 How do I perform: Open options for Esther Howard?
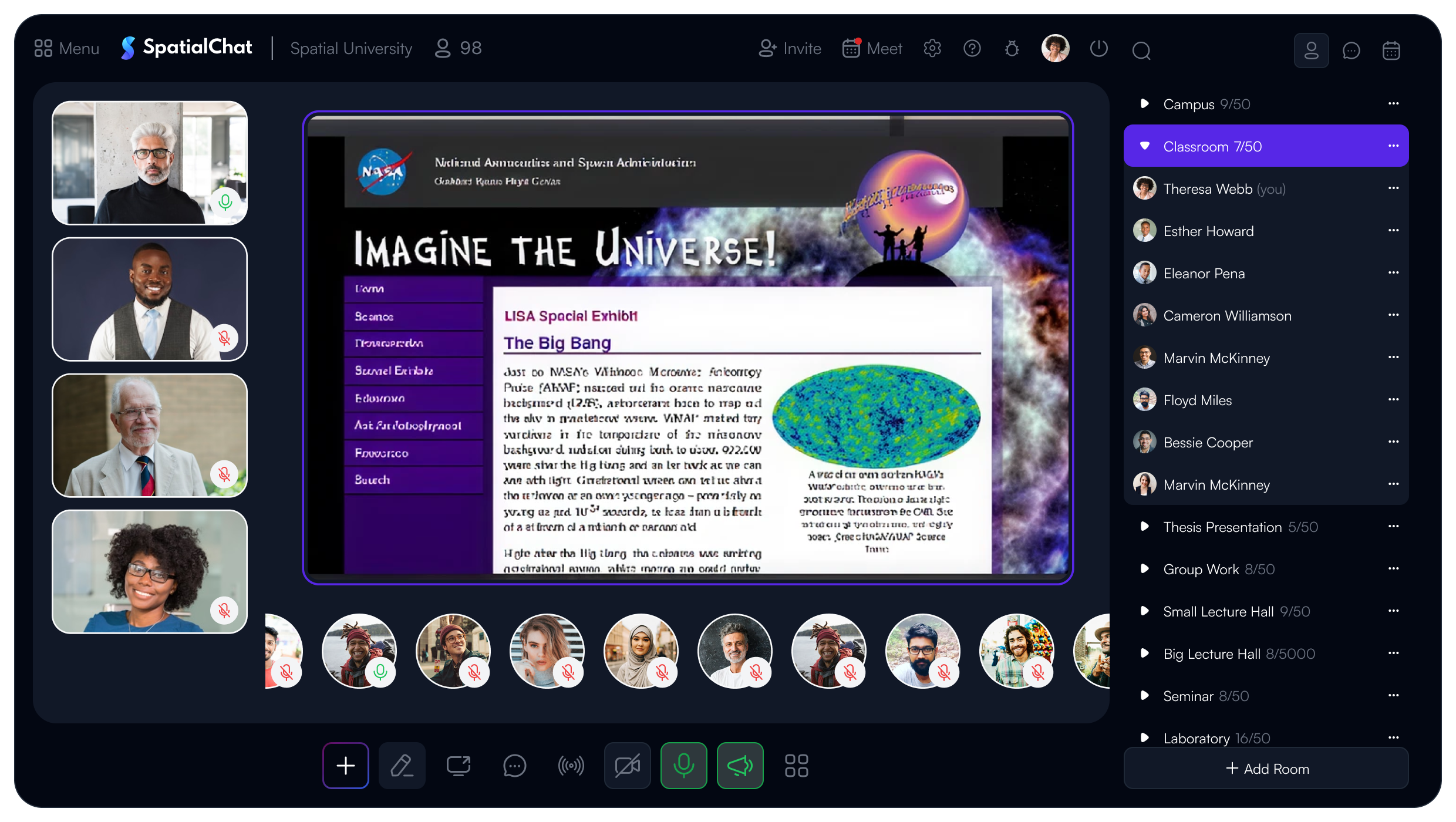pos(1394,231)
